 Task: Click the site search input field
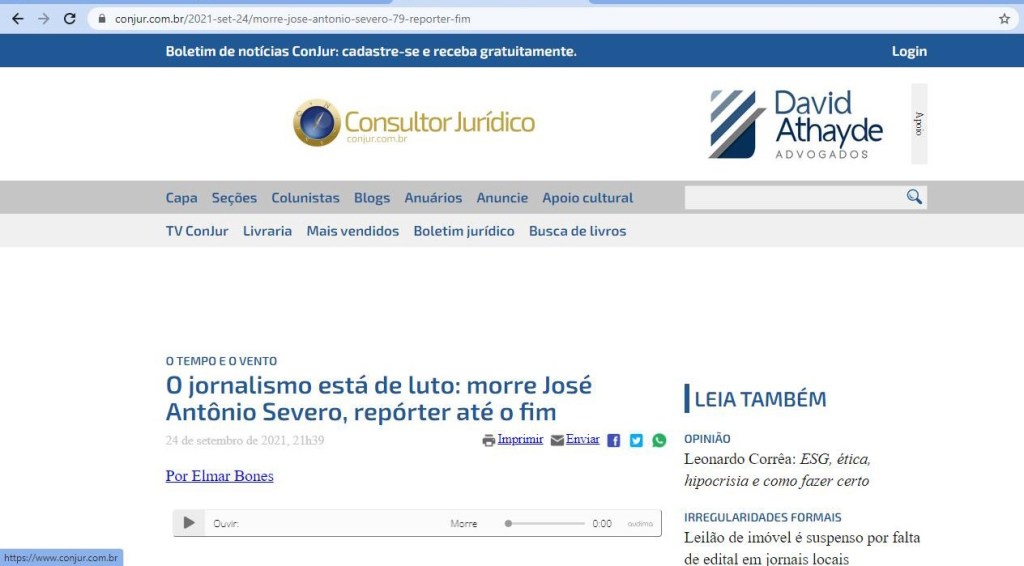[x=792, y=198]
